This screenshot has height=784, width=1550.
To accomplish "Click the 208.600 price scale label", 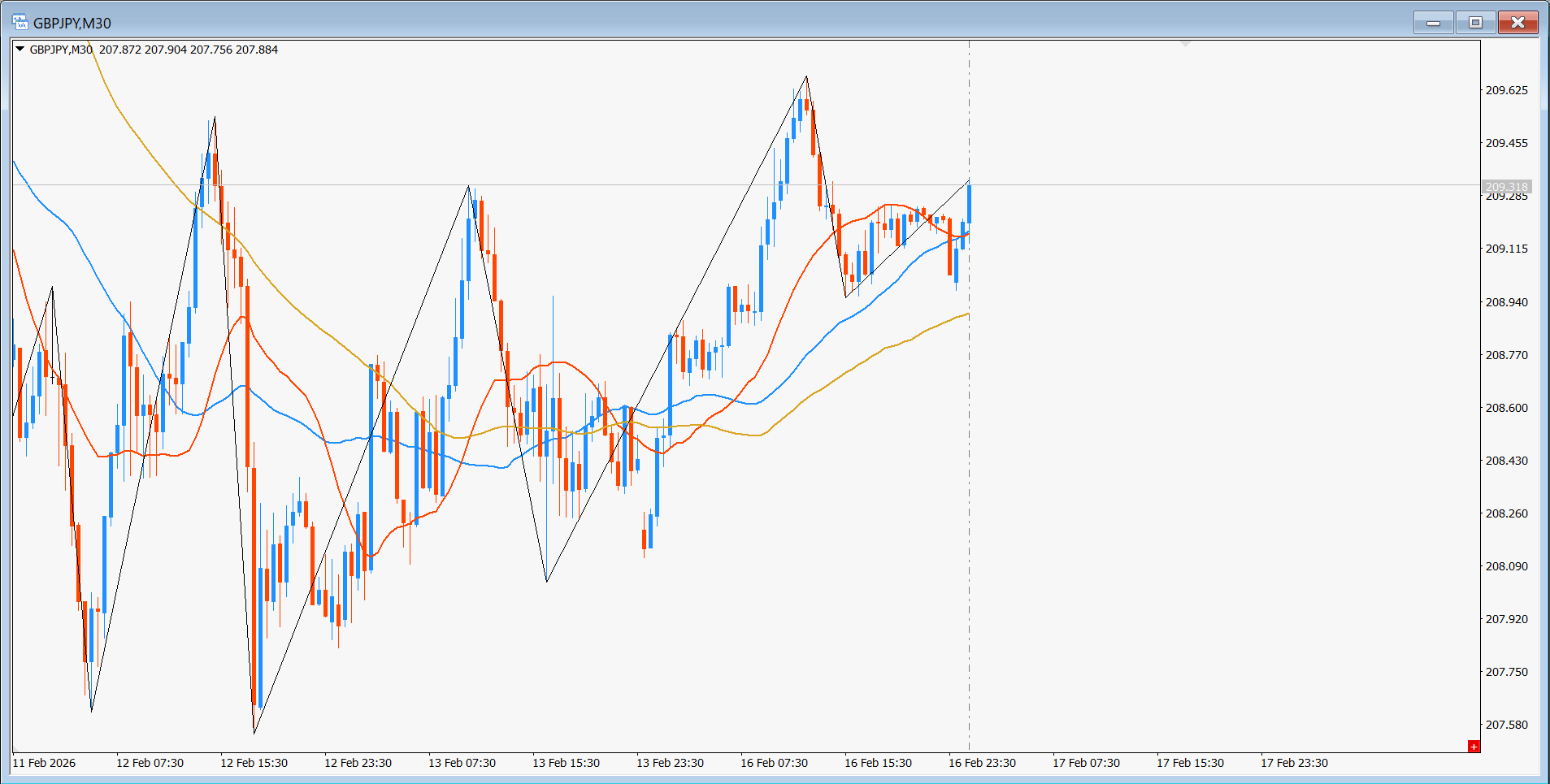I will pos(1506,408).
